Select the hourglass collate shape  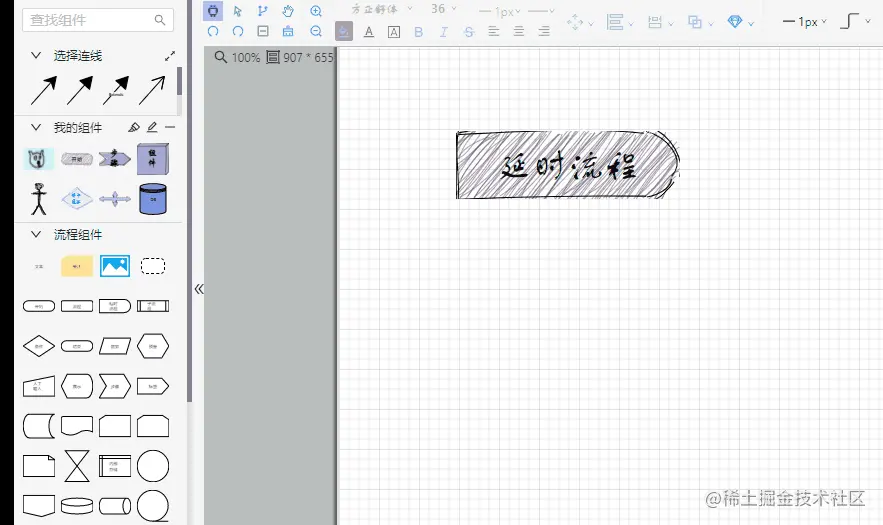click(77, 466)
